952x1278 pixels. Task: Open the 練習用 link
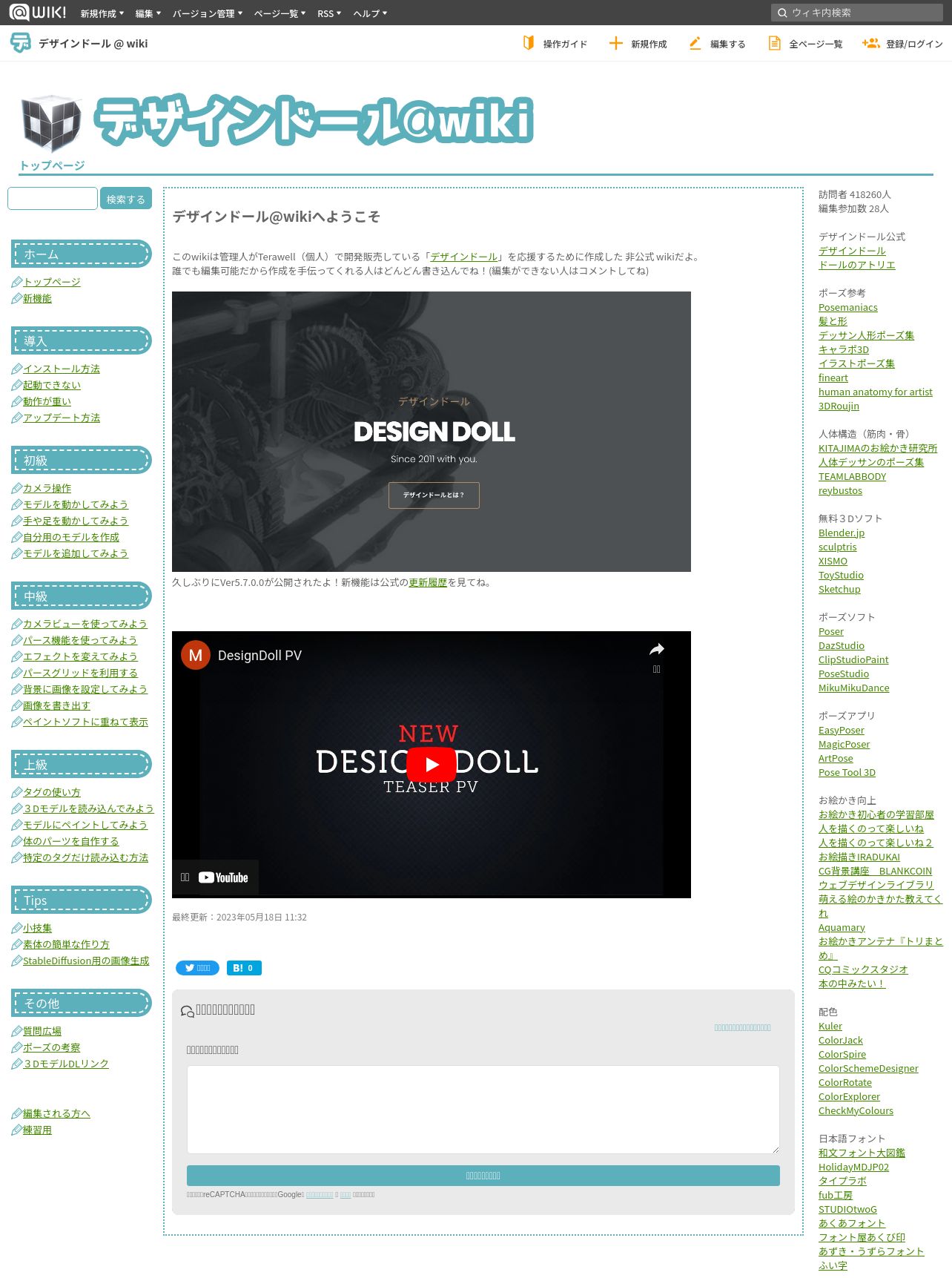37,1130
